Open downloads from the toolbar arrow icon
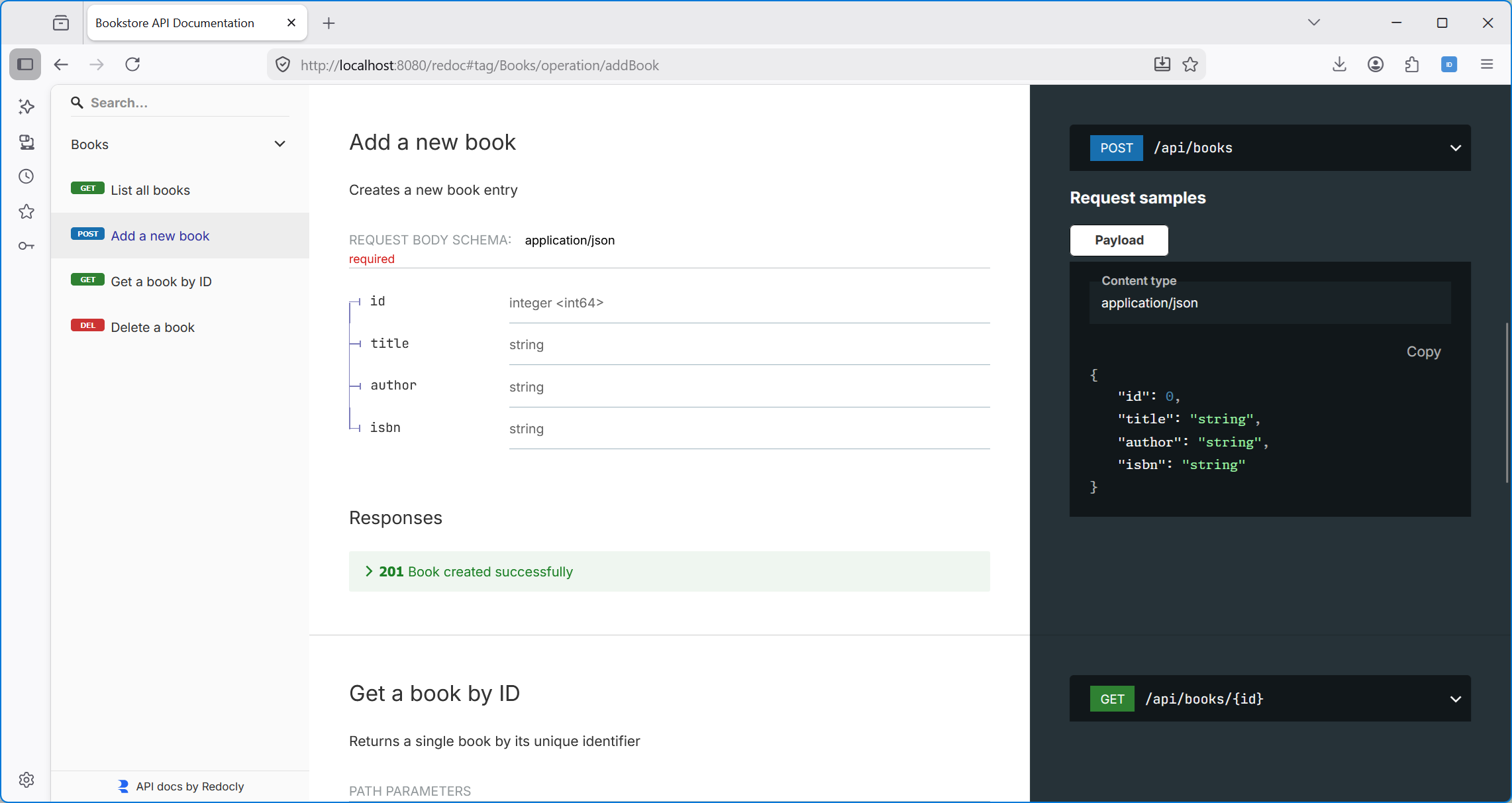 1338,64
